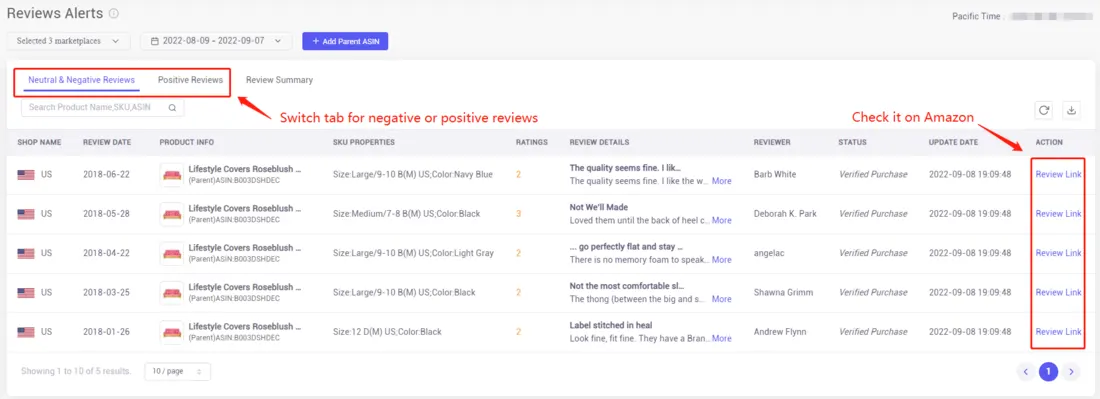The height and width of the screenshot is (399, 1100).
Task: Click More on 'Not the most comfortable' review
Action: pos(721,299)
